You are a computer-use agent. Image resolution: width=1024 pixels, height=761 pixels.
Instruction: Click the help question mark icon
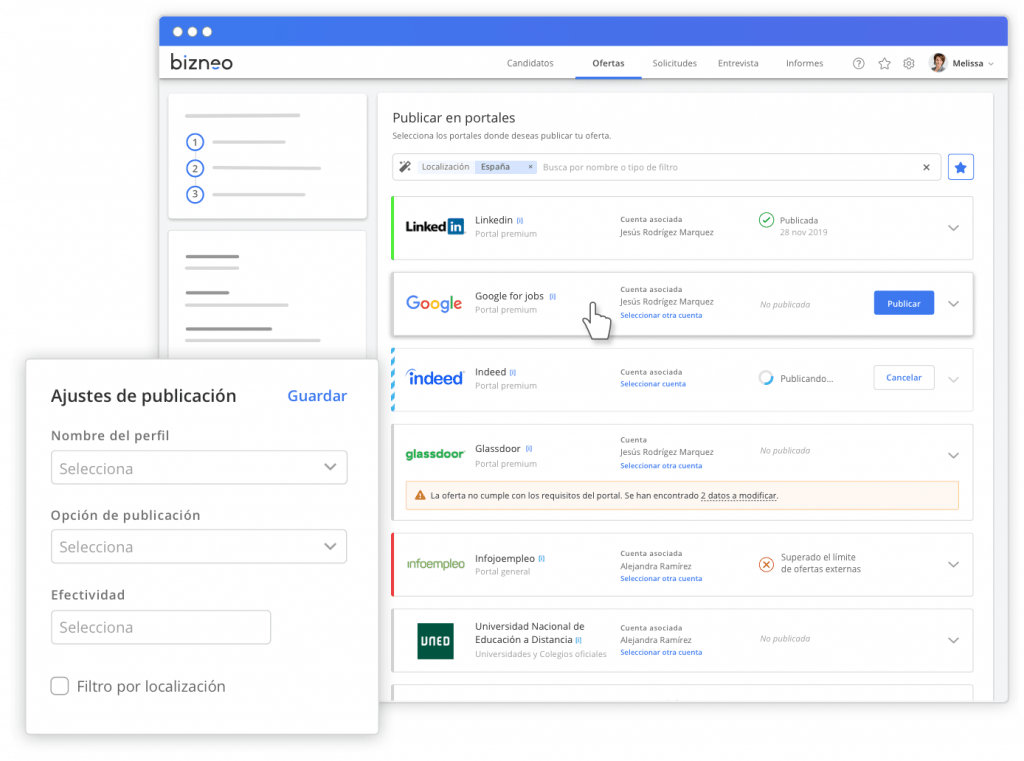pos(858,63)
